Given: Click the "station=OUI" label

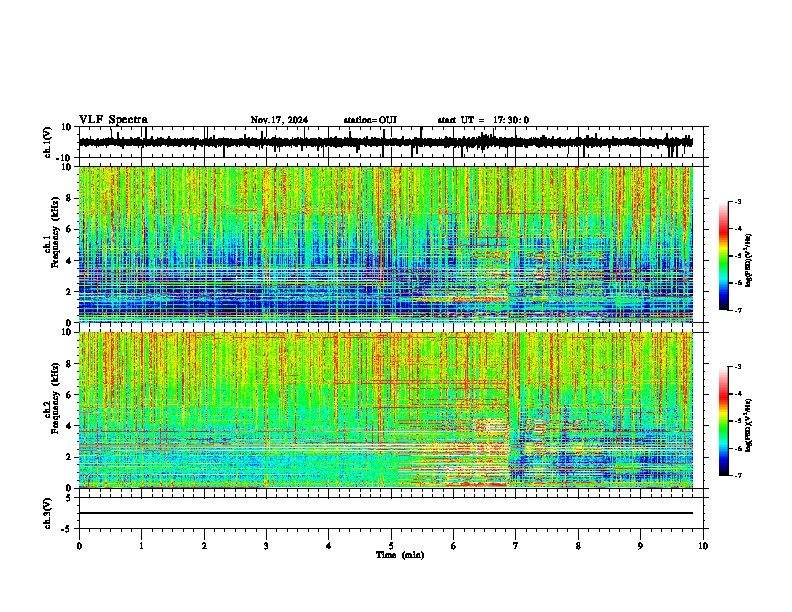Looking at the screenshot, I should pos(370,120).
